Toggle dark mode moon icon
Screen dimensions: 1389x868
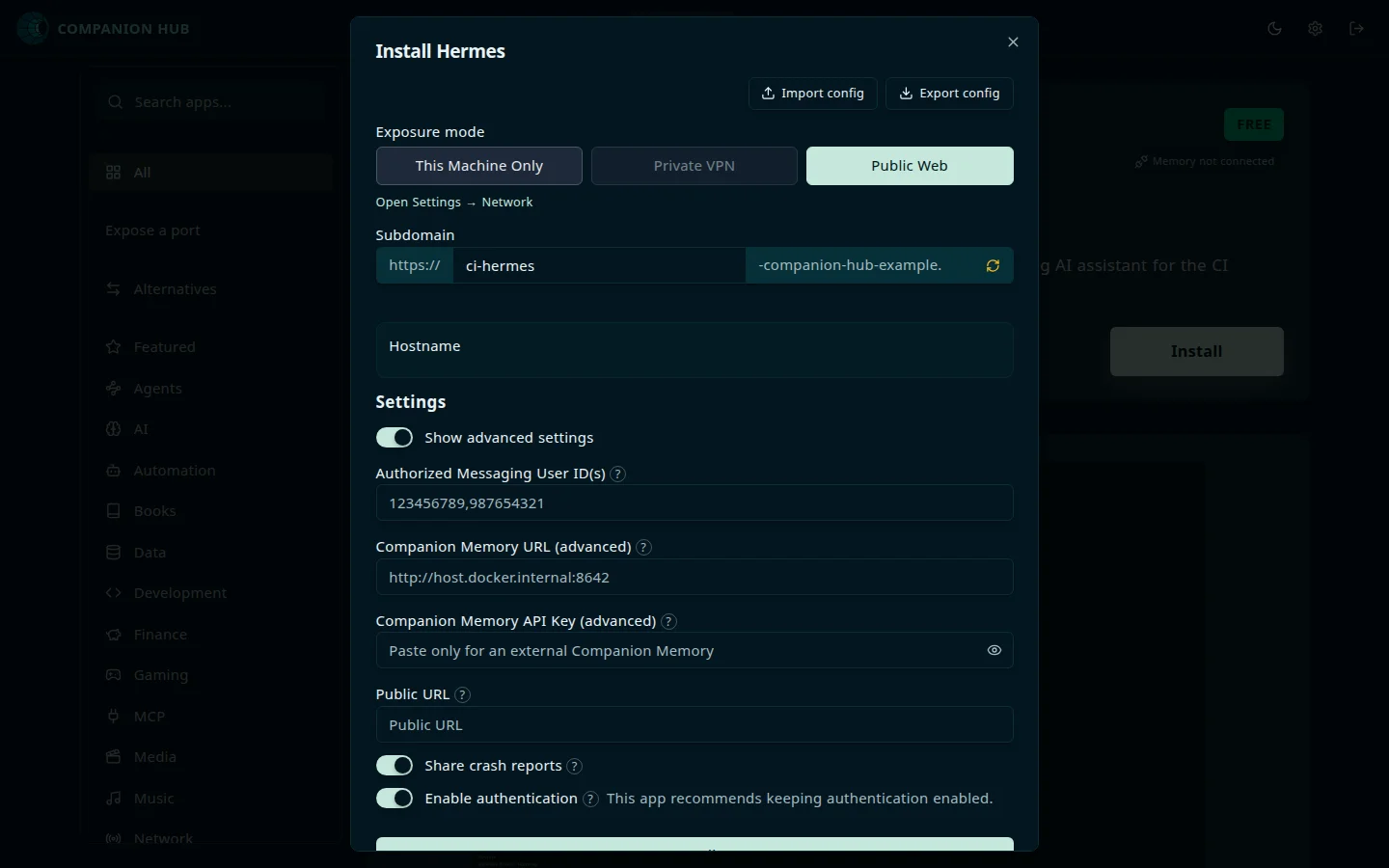(x=1274, y=29)
